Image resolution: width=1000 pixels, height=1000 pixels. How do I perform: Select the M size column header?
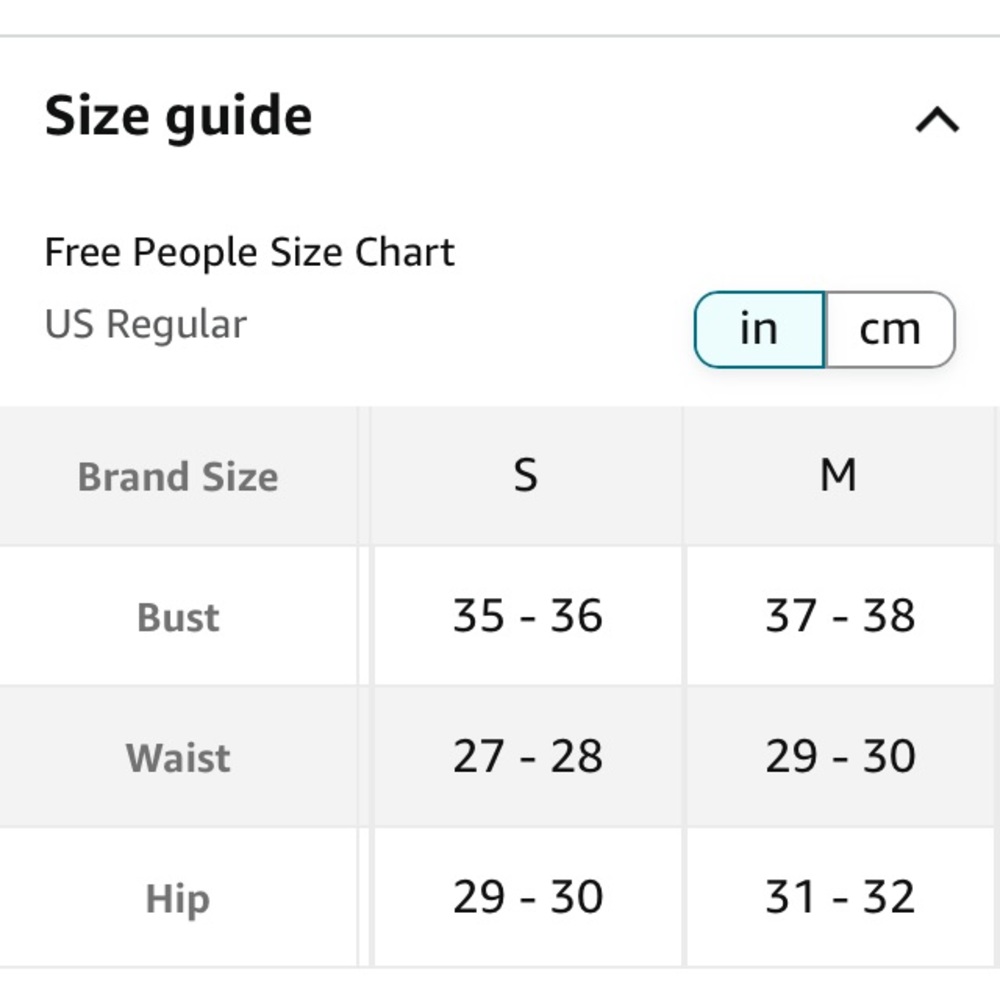coord(838,475)
